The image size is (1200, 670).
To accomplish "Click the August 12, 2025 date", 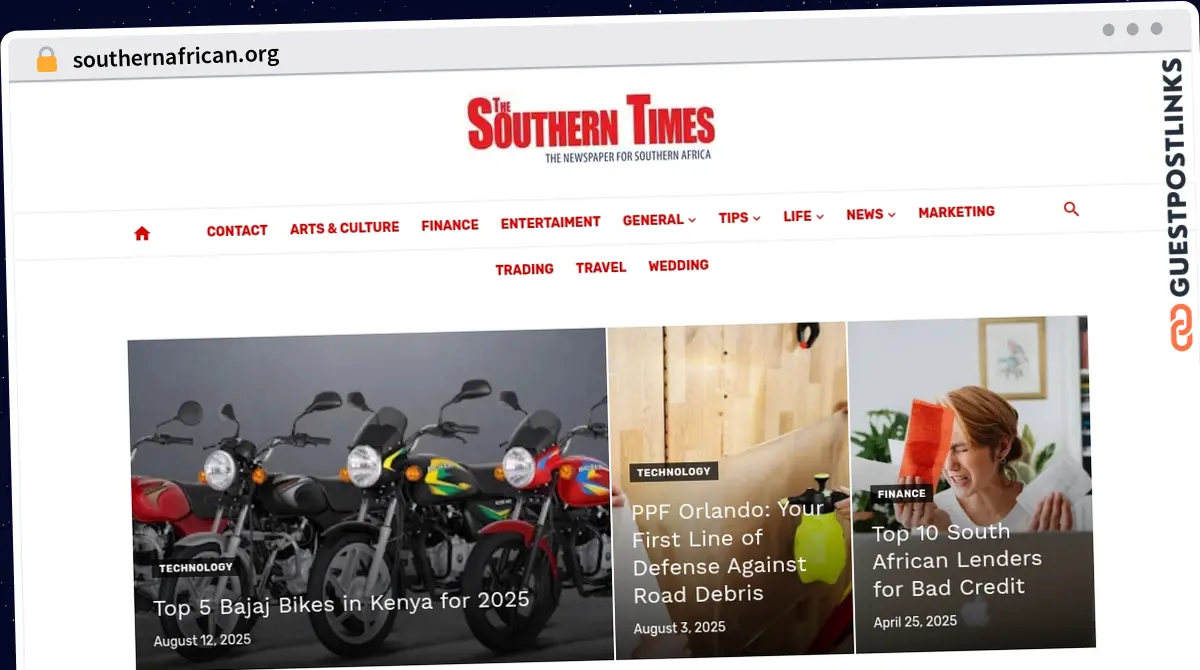I will point(202,640).
